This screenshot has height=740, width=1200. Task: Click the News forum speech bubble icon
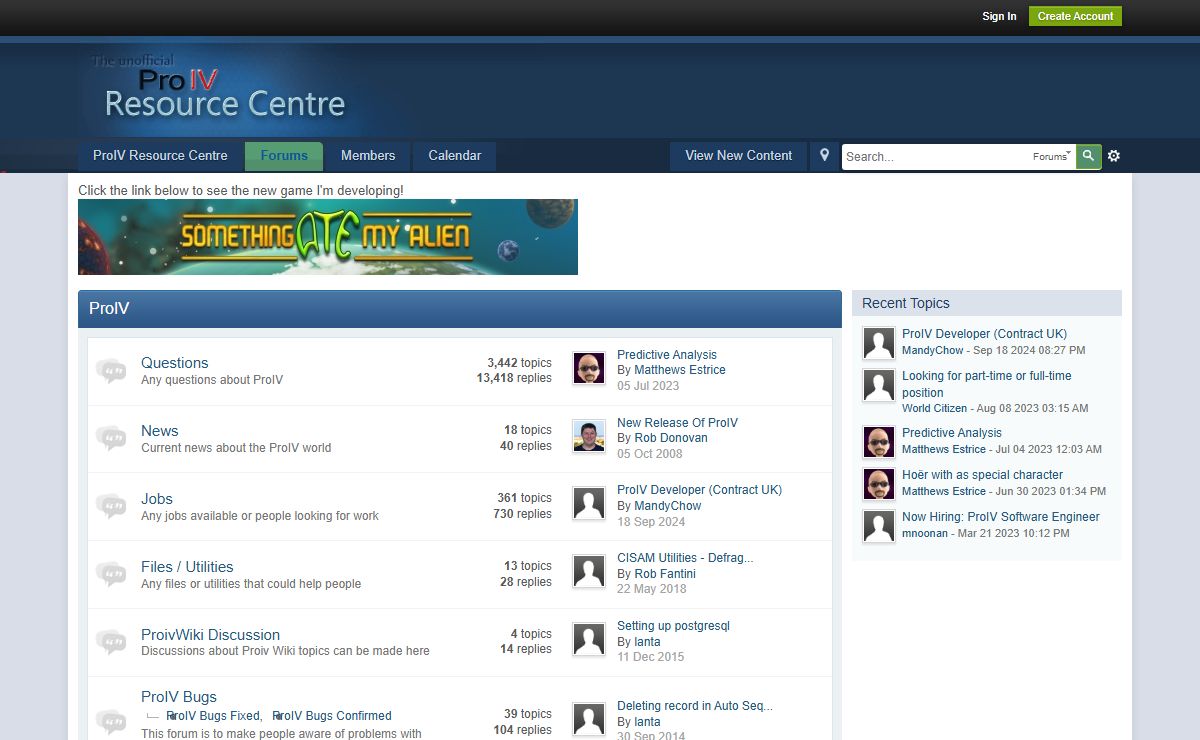point(111,439)
